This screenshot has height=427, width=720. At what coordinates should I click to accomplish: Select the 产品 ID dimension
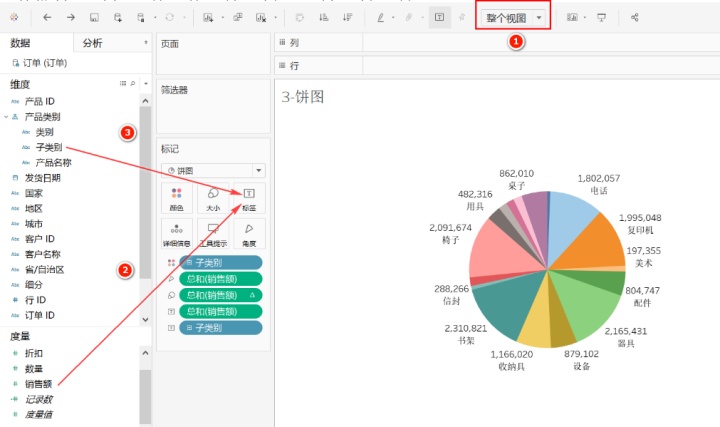point(39,101)
